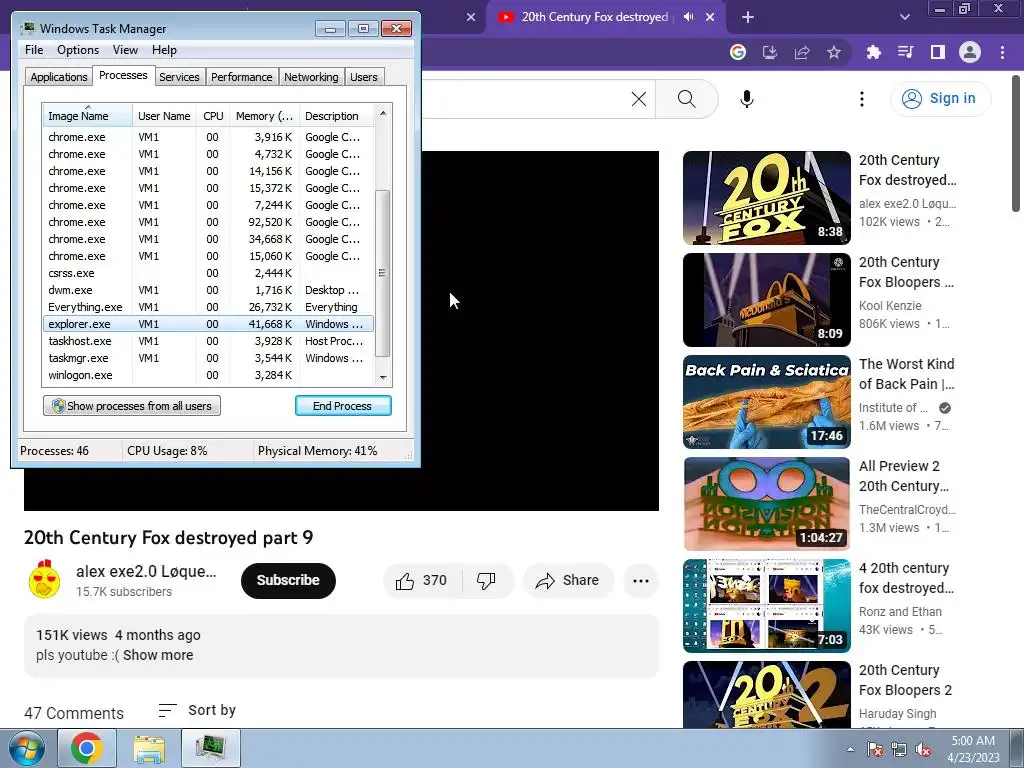Open the media control icon in Chrome toolbar

(905, 52)
